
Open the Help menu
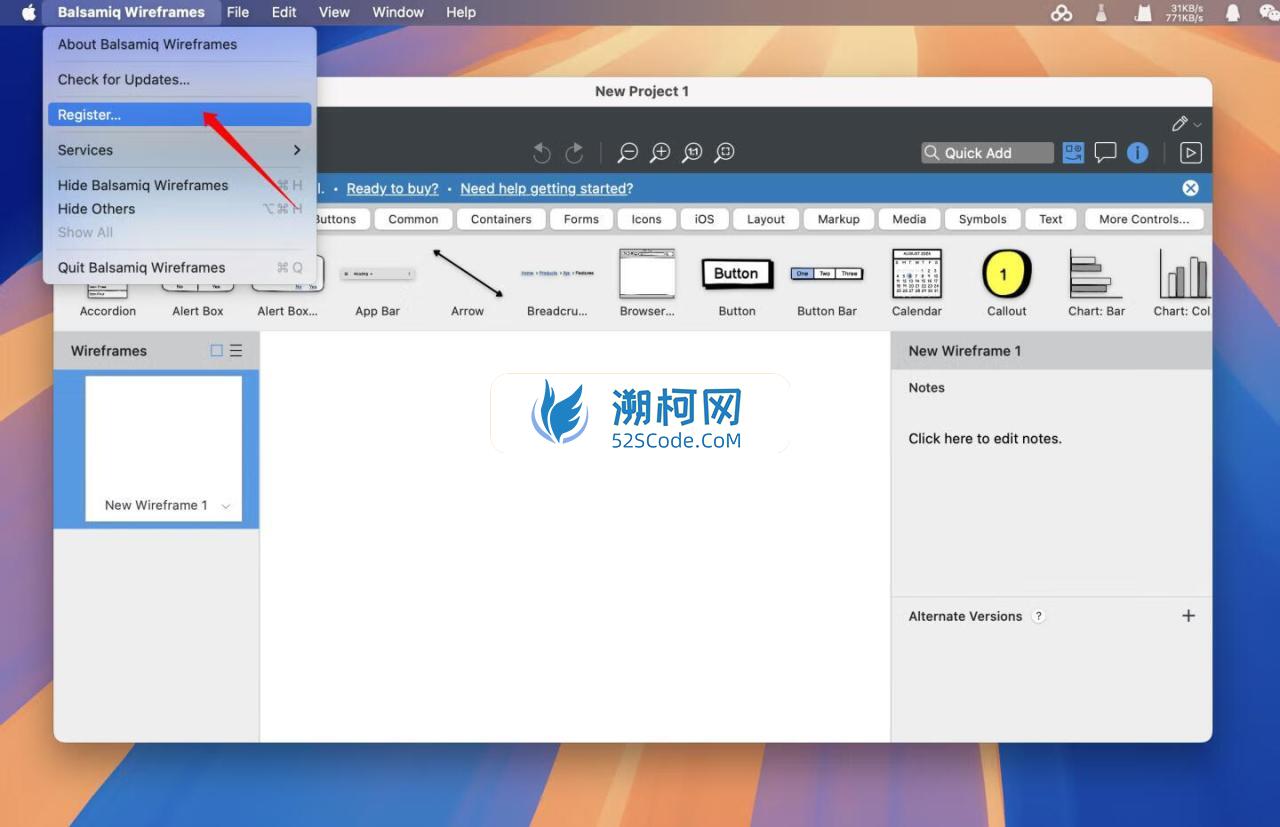coord(461,12)
